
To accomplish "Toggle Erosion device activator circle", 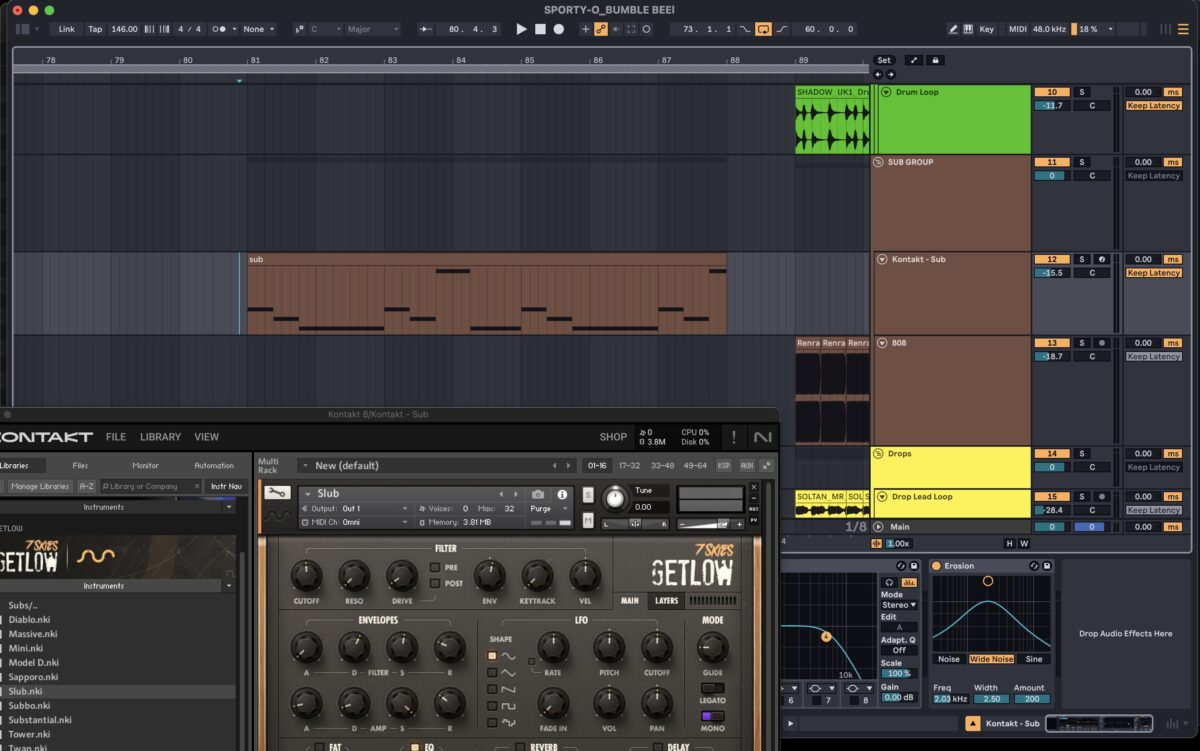I will coord(937,566).
